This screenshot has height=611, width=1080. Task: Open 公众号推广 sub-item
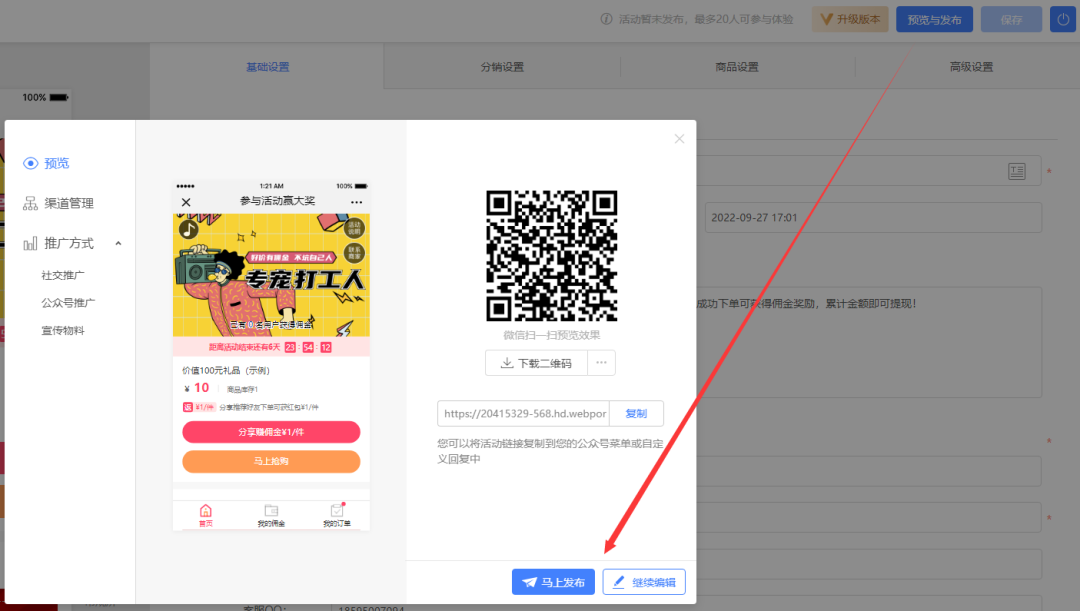coord(68,302)
